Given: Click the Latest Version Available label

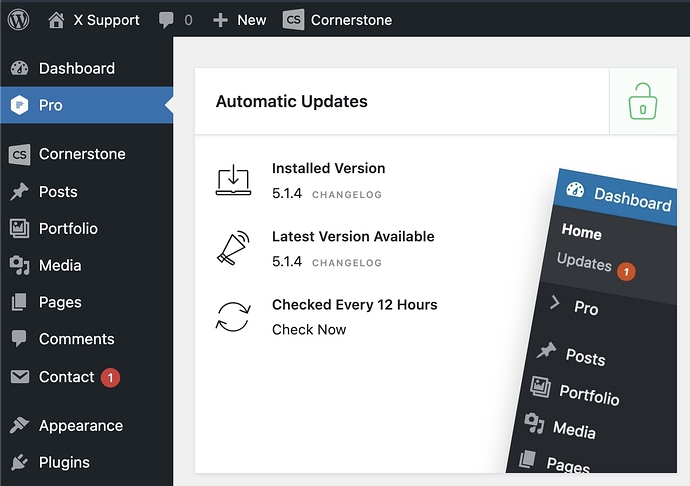Looking at the screenshot, I should [353, 236].
